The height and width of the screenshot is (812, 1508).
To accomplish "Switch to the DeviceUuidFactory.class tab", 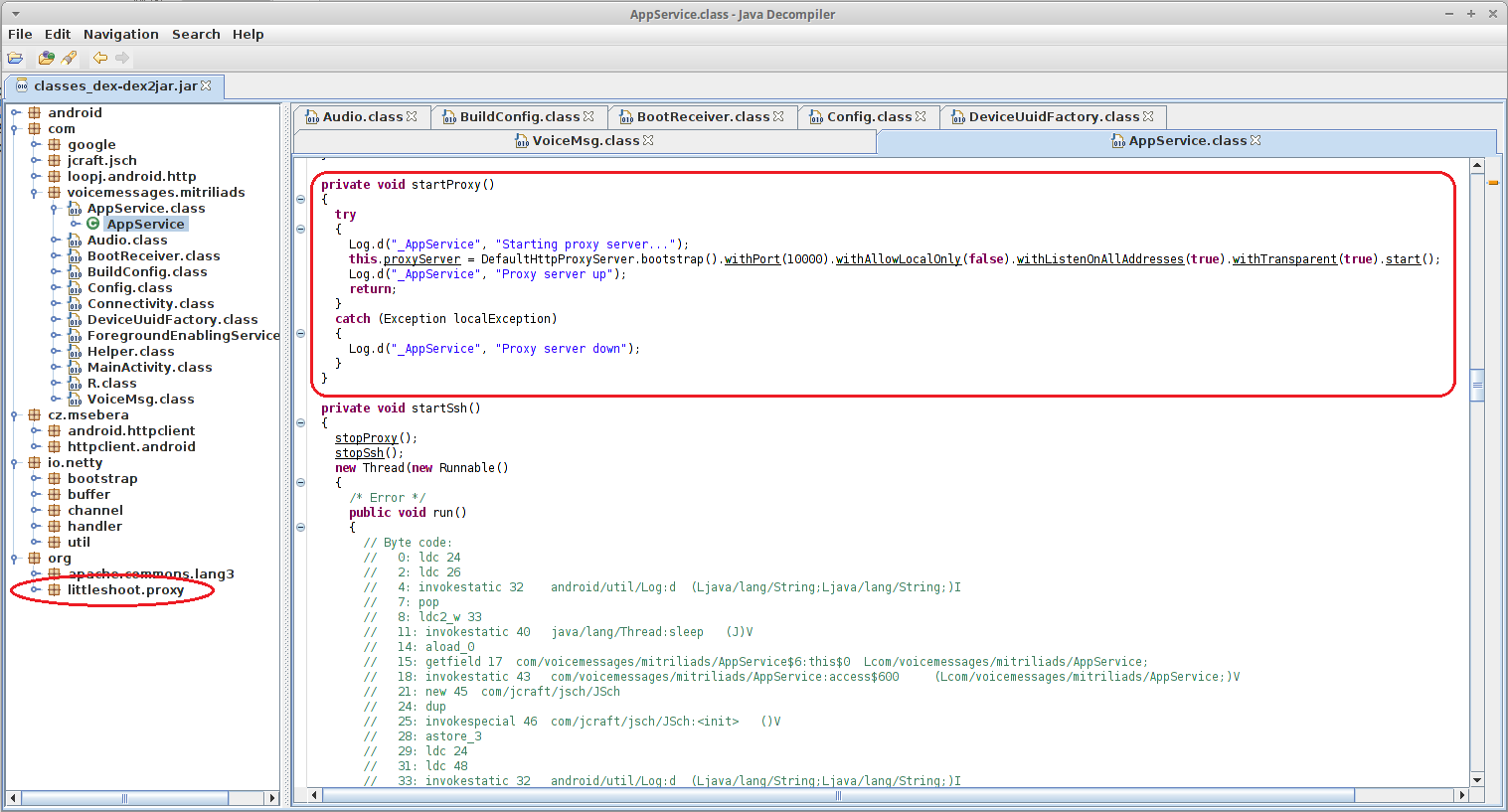I will (x=1054, y=116).
